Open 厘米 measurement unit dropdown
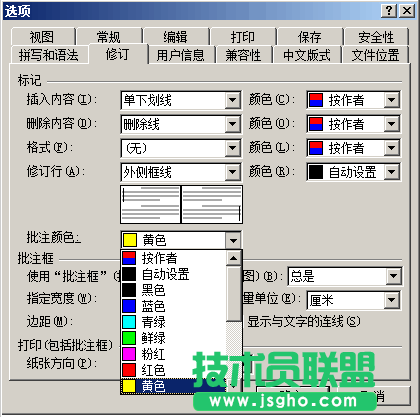This screenshot has height=417, width=420. (x=392, y=300)
